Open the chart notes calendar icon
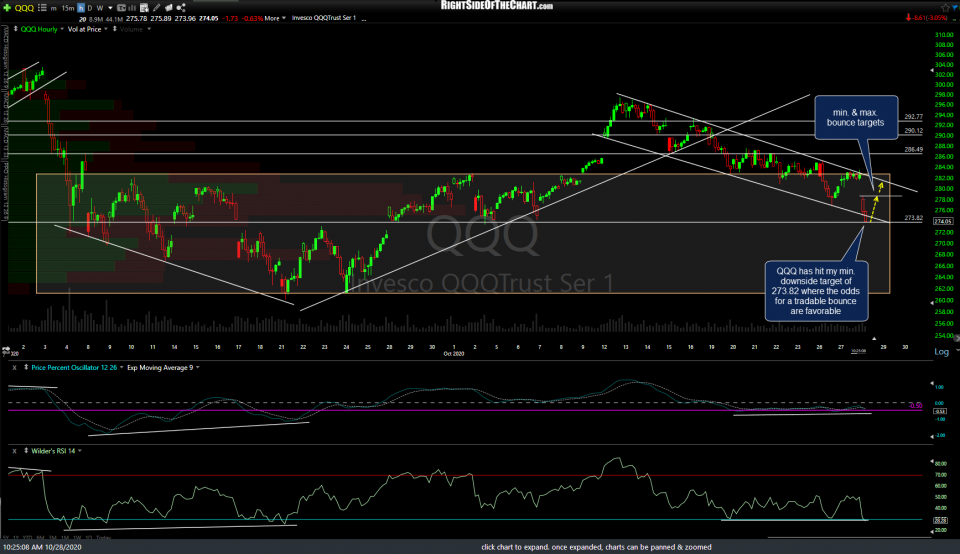This screenshot has height=554, width=960. tap(144, 8)
